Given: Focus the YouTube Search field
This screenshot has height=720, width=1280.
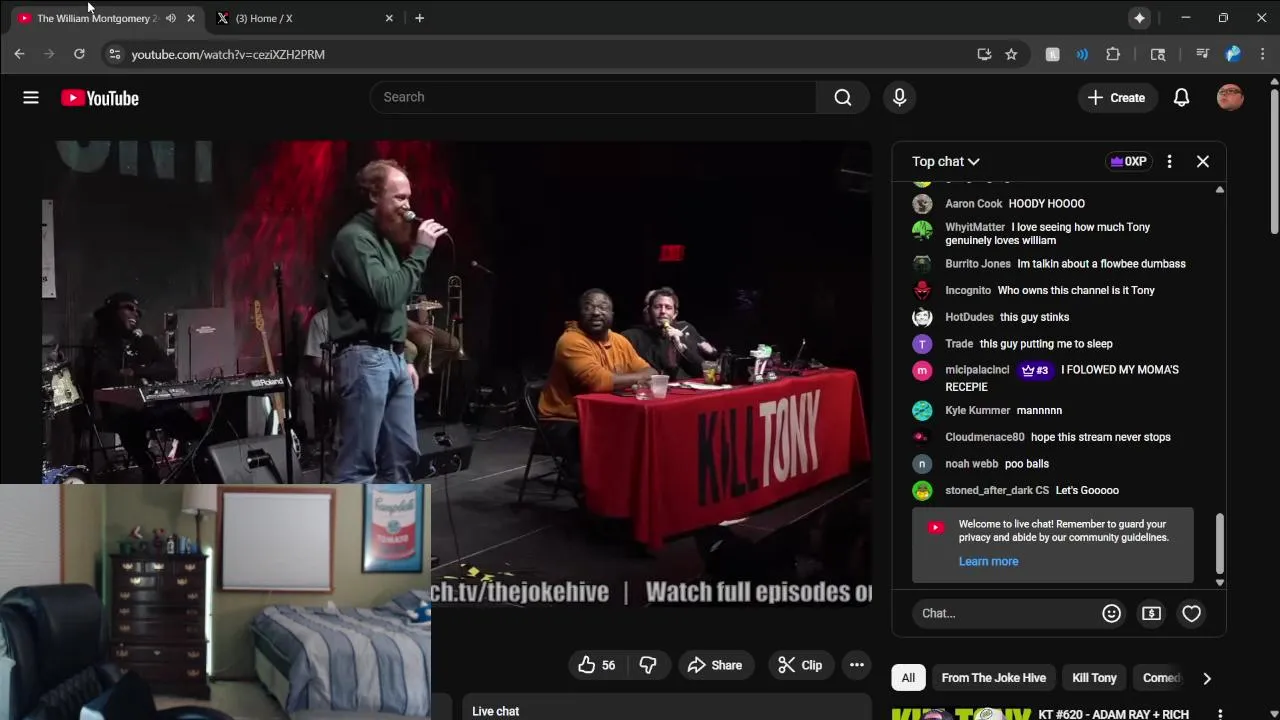Looking at the screenshot, I should 593,97.
